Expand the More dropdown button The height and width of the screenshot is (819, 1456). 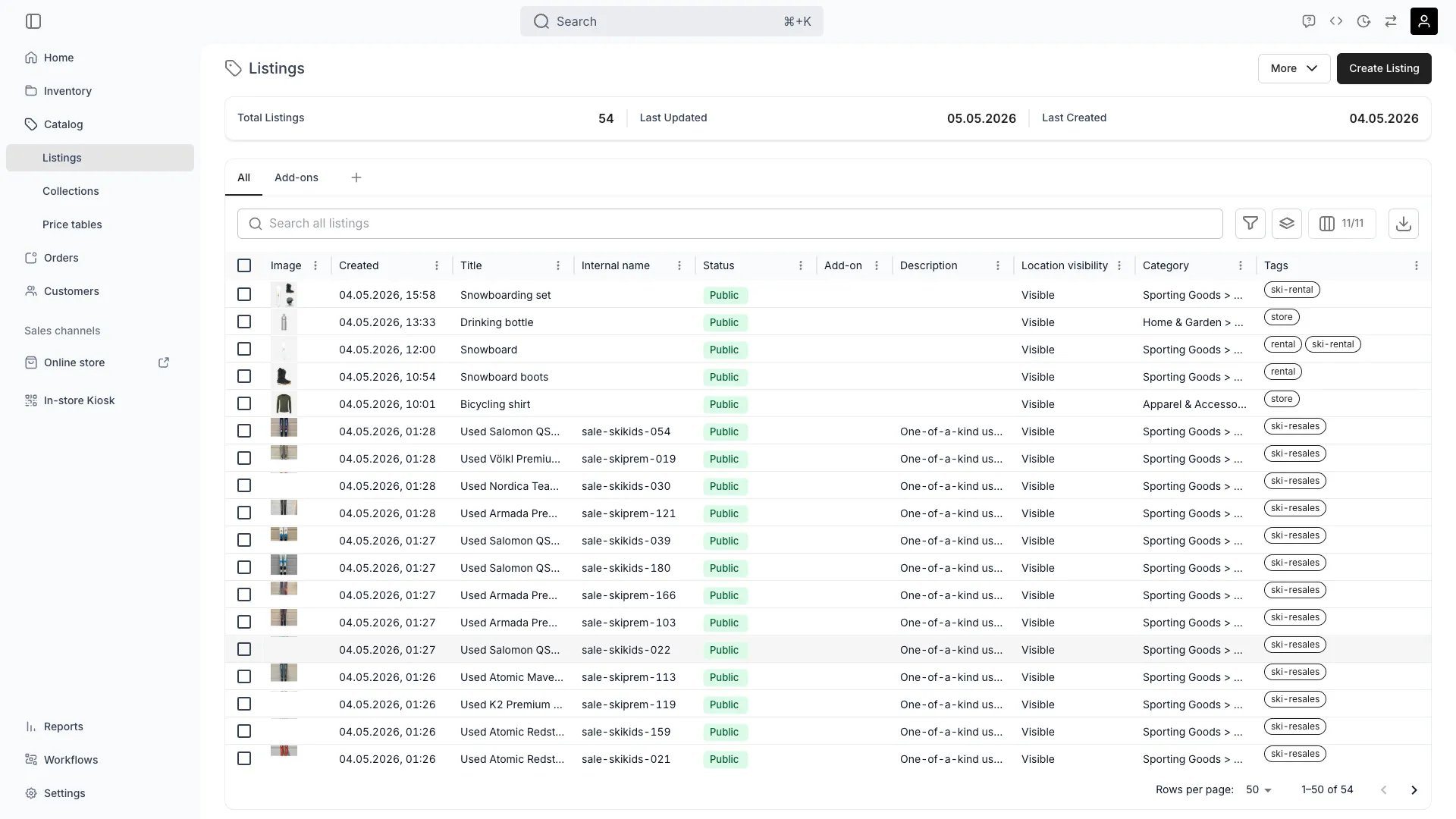1294,68
